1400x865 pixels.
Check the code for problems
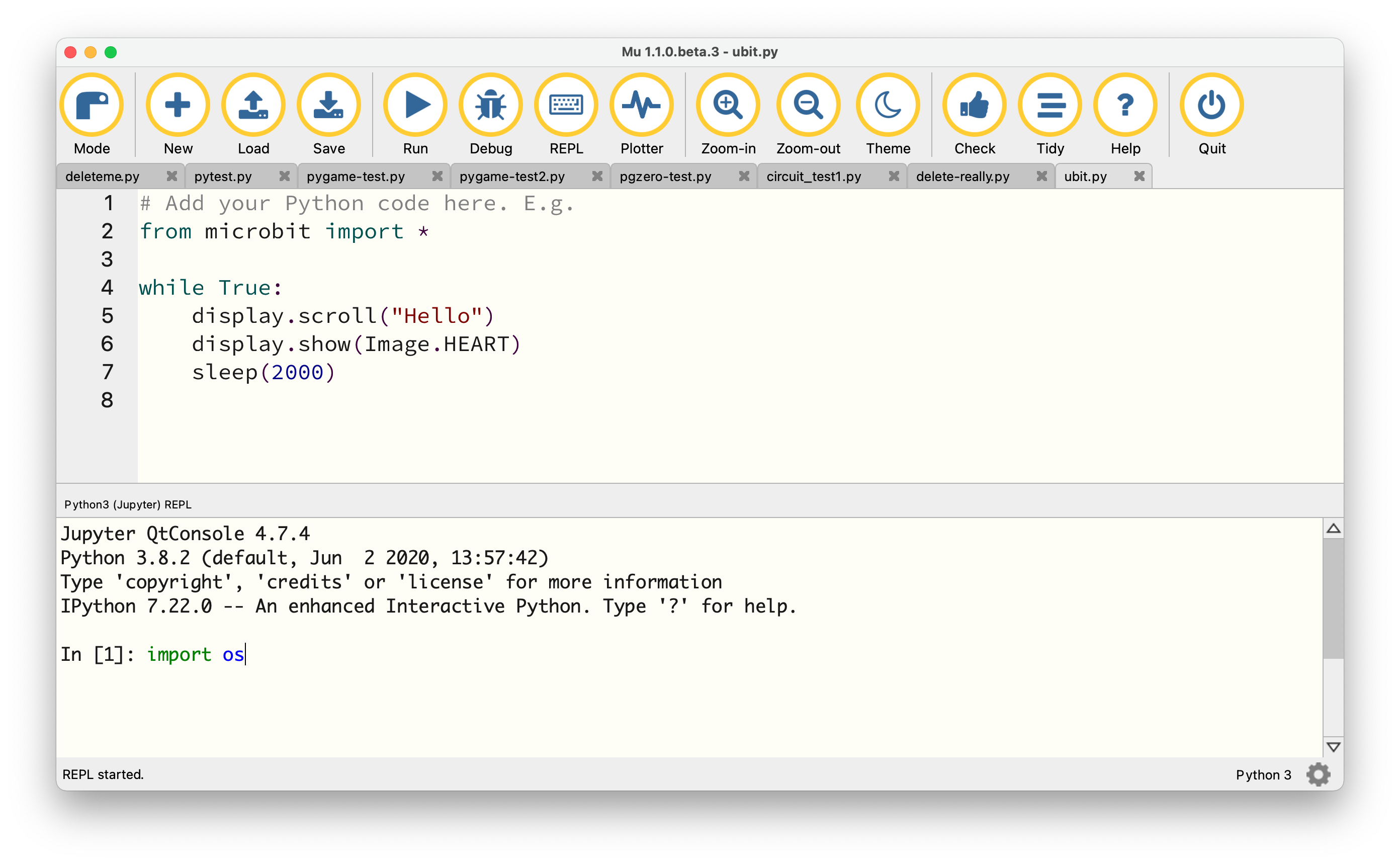coord(974,105)
